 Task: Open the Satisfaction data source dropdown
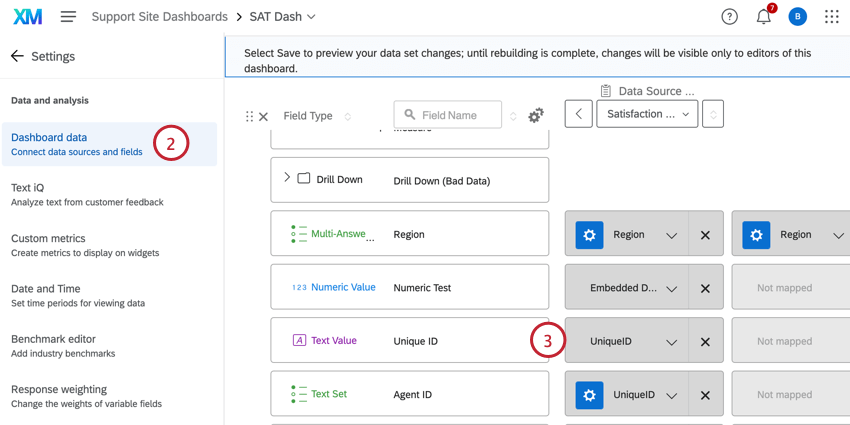pyautogui.click(x=647, y=114)
